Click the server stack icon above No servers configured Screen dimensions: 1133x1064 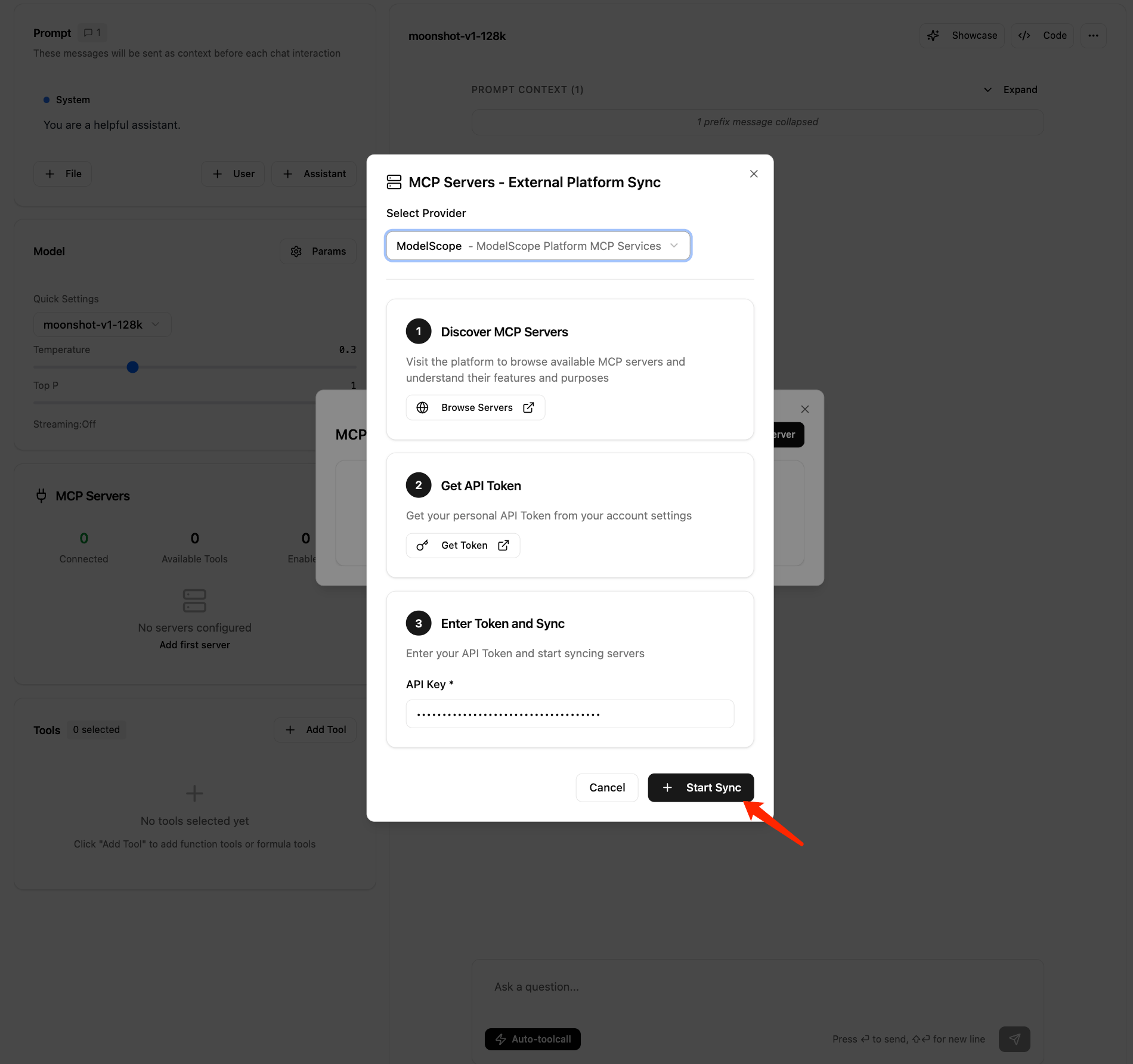coord(194,601)
